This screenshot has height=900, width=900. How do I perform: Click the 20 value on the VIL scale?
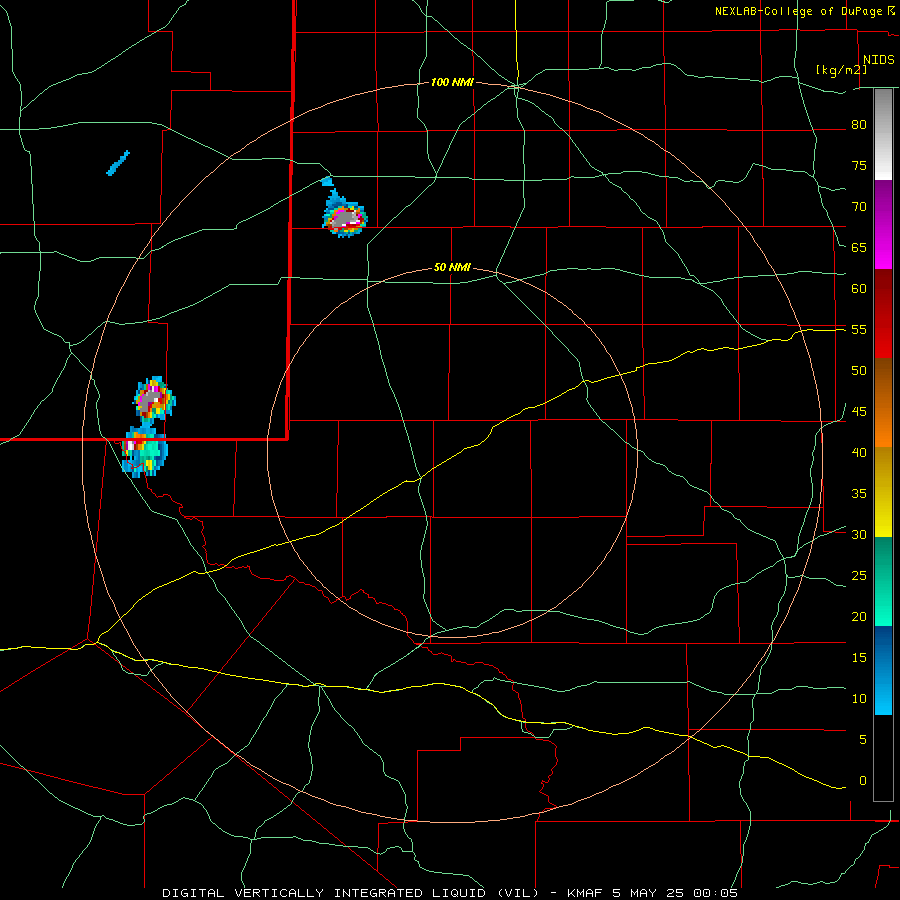[859, 616]
